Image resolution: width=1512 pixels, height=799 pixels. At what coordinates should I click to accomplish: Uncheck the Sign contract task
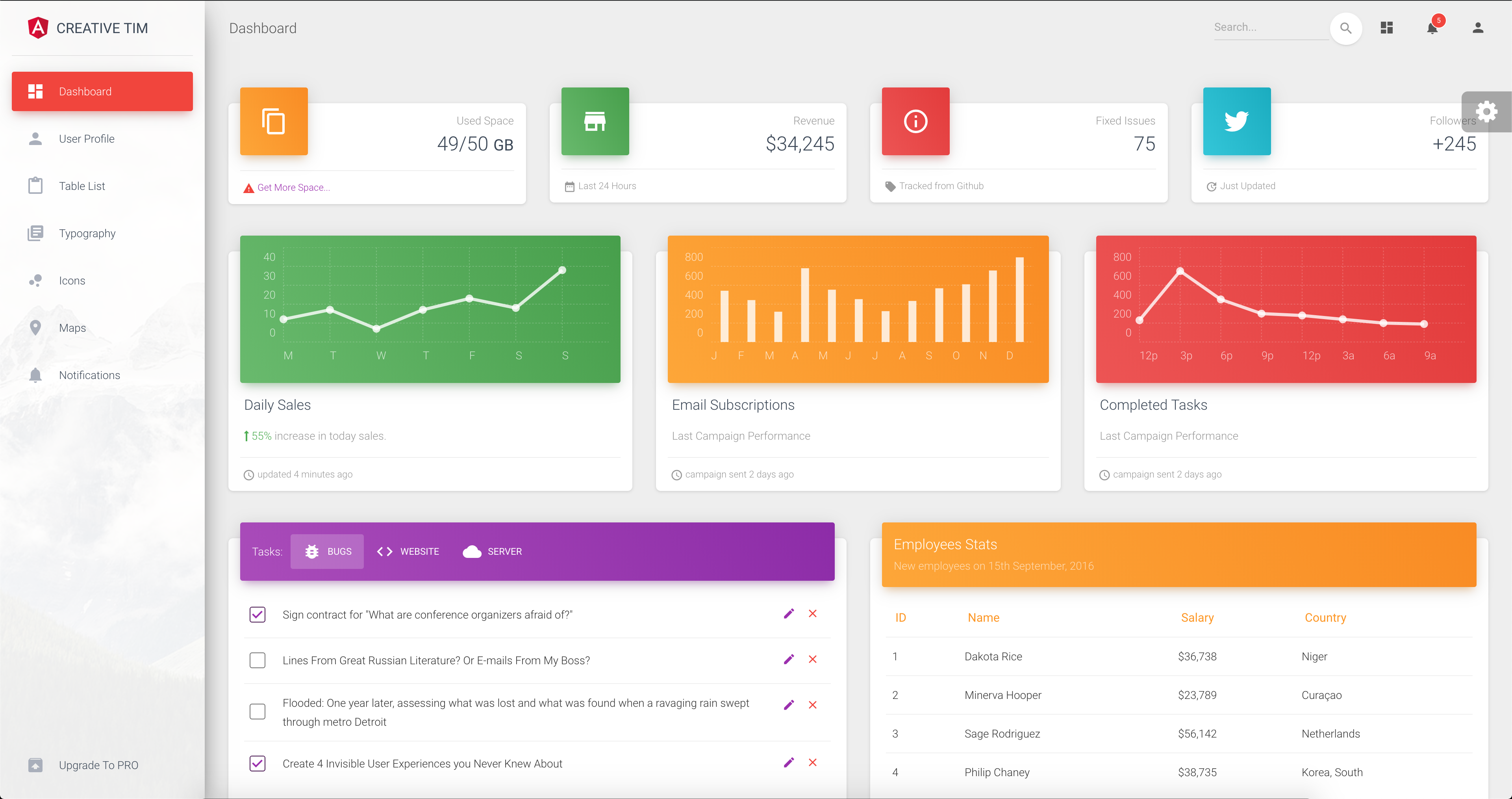coord(257,615)
